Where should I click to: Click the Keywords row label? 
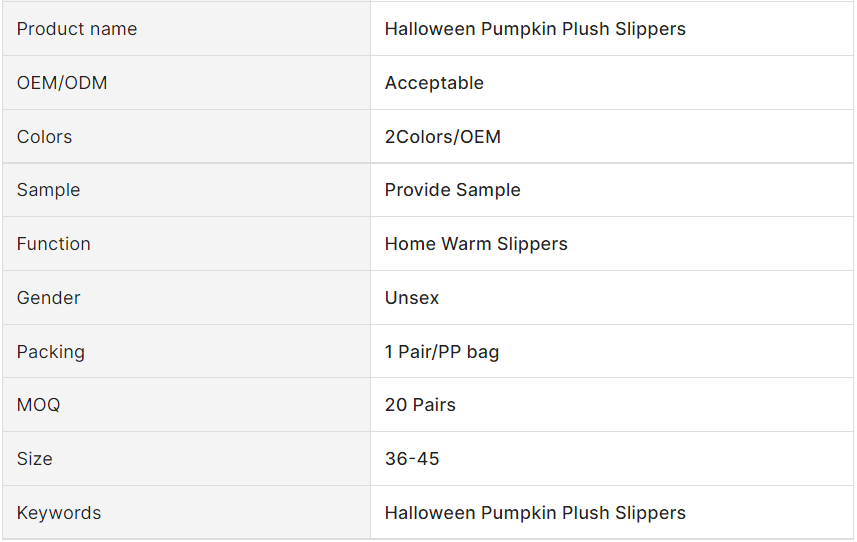[59, 513]
